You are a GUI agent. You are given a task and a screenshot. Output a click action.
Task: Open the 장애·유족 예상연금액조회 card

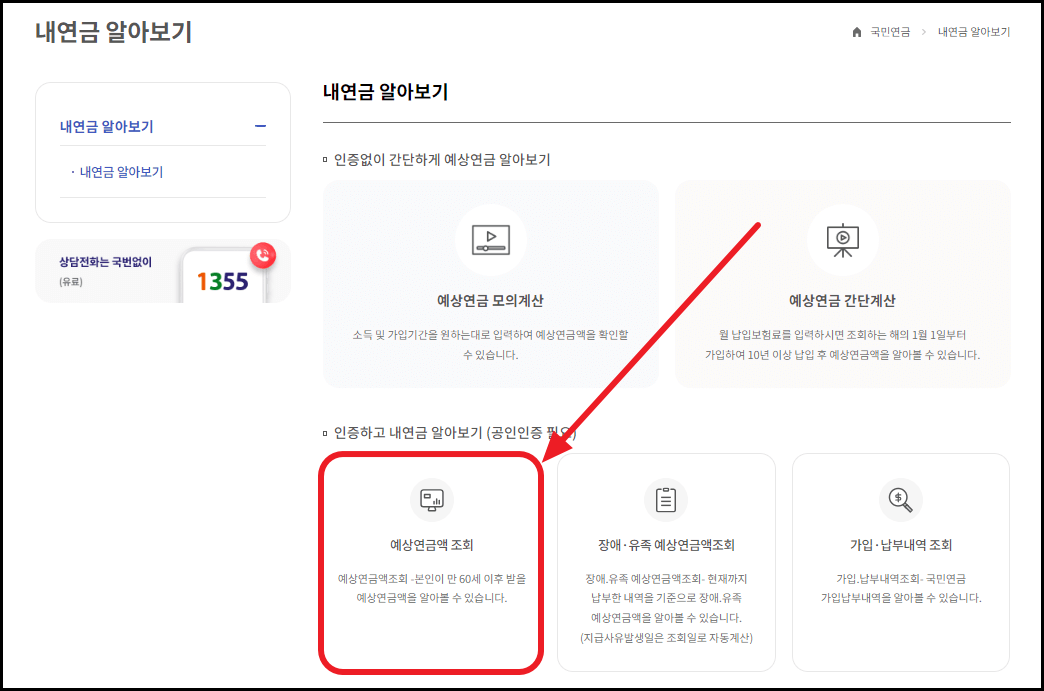point(664,562)
